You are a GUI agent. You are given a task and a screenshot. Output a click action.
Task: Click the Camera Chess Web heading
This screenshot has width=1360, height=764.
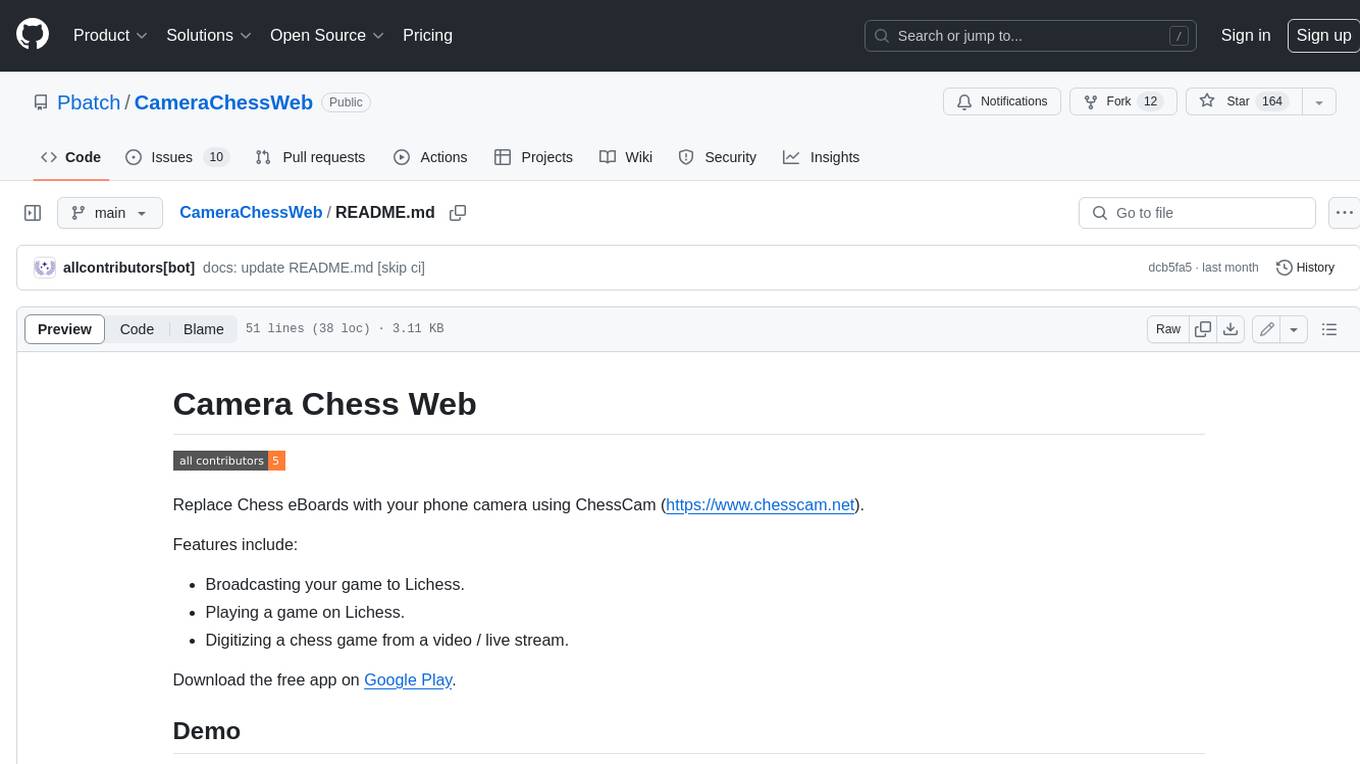(x=324, y=404)
